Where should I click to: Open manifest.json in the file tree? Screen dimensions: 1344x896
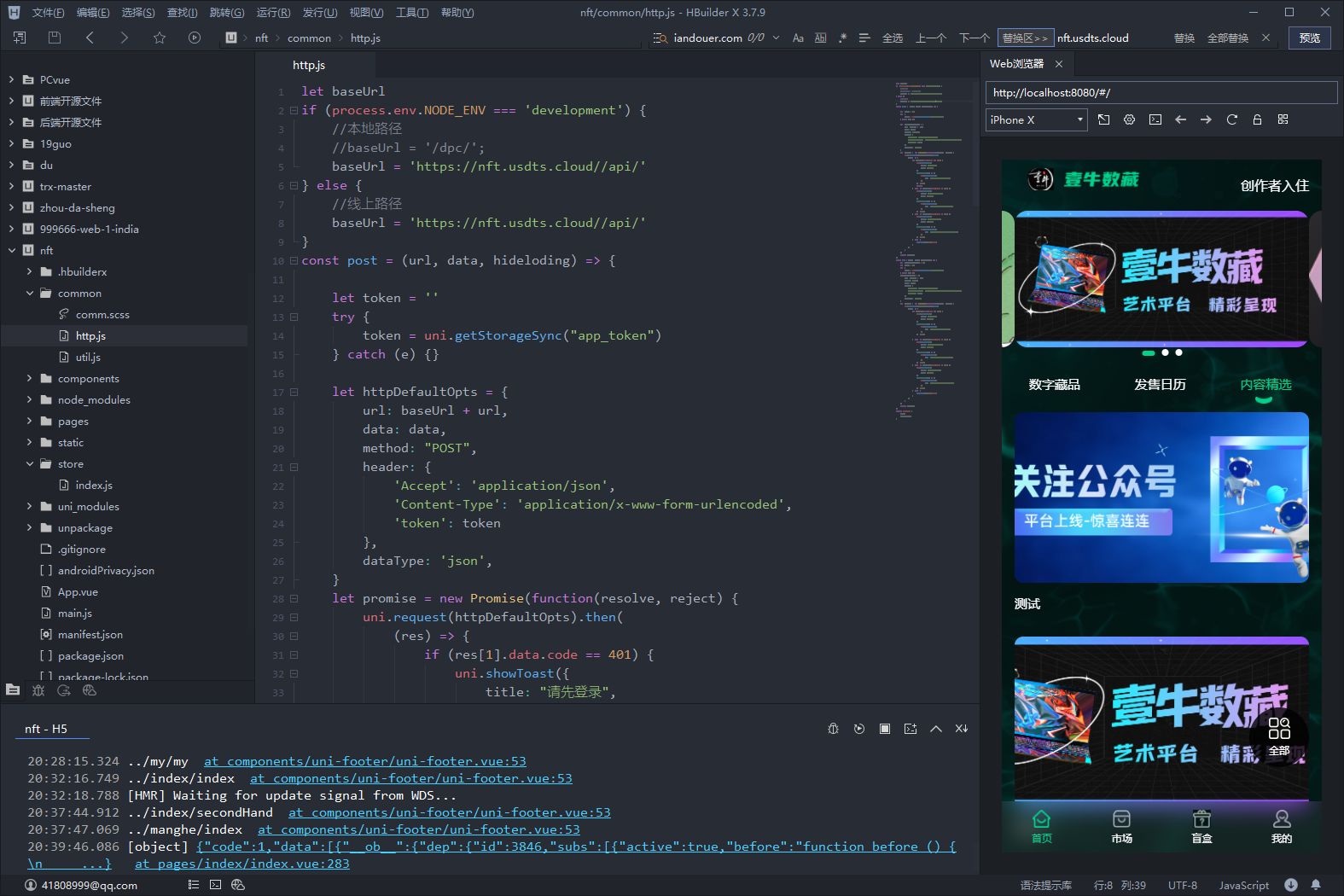90,634
